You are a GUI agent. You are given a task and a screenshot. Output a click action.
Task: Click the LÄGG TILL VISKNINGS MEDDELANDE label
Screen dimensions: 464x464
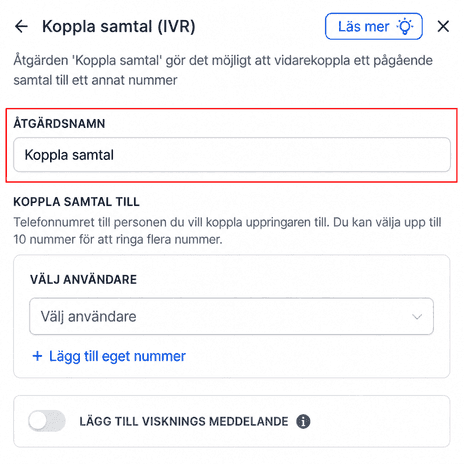click(x=184, y=422)
